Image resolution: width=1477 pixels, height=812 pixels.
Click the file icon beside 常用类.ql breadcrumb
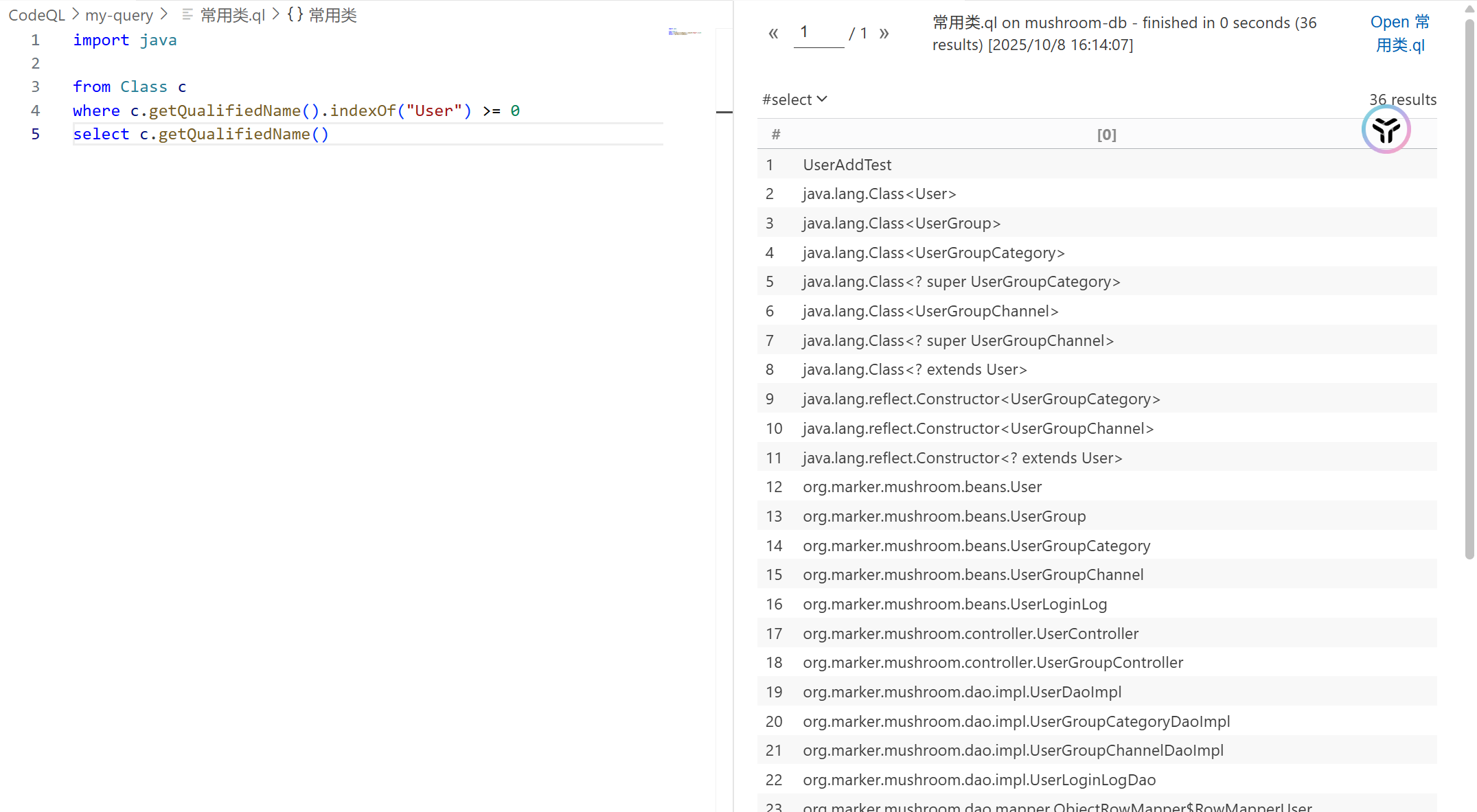point(187,14)
